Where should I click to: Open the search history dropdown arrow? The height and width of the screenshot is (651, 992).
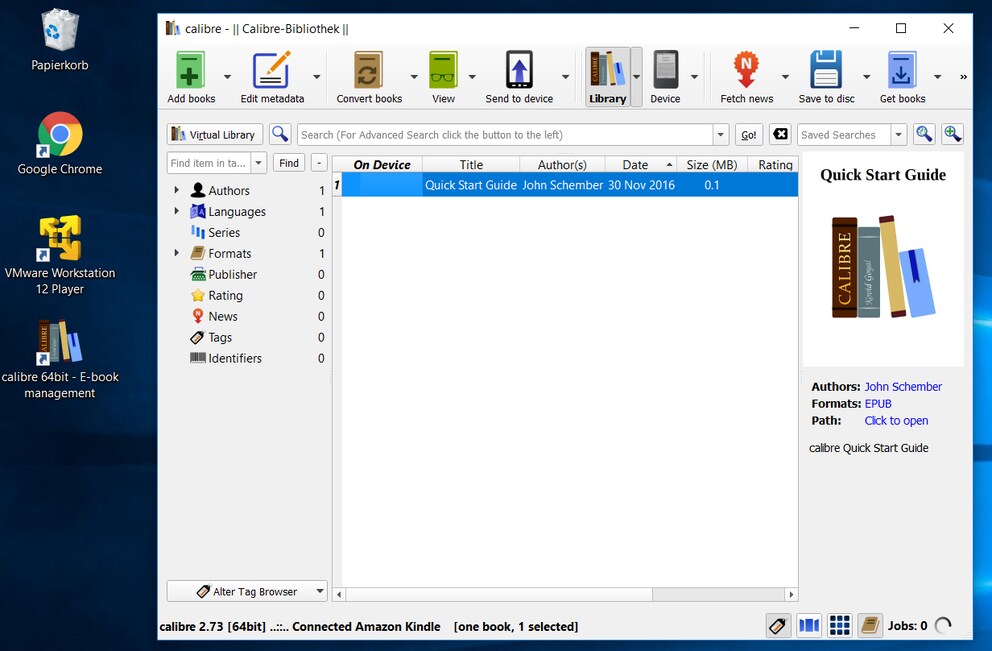click(x=721, y=134)
